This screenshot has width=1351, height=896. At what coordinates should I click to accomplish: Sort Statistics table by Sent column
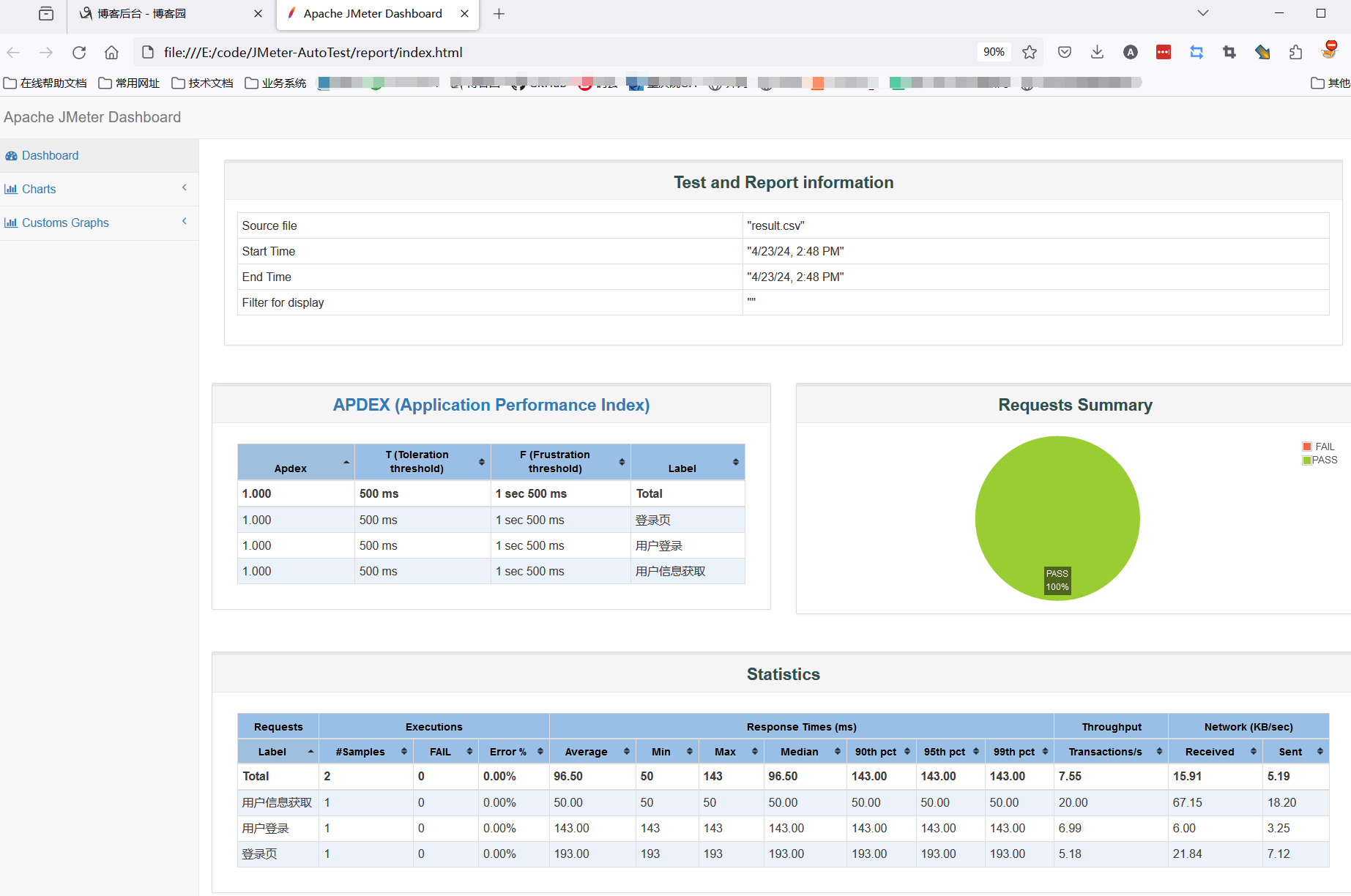1296,752
